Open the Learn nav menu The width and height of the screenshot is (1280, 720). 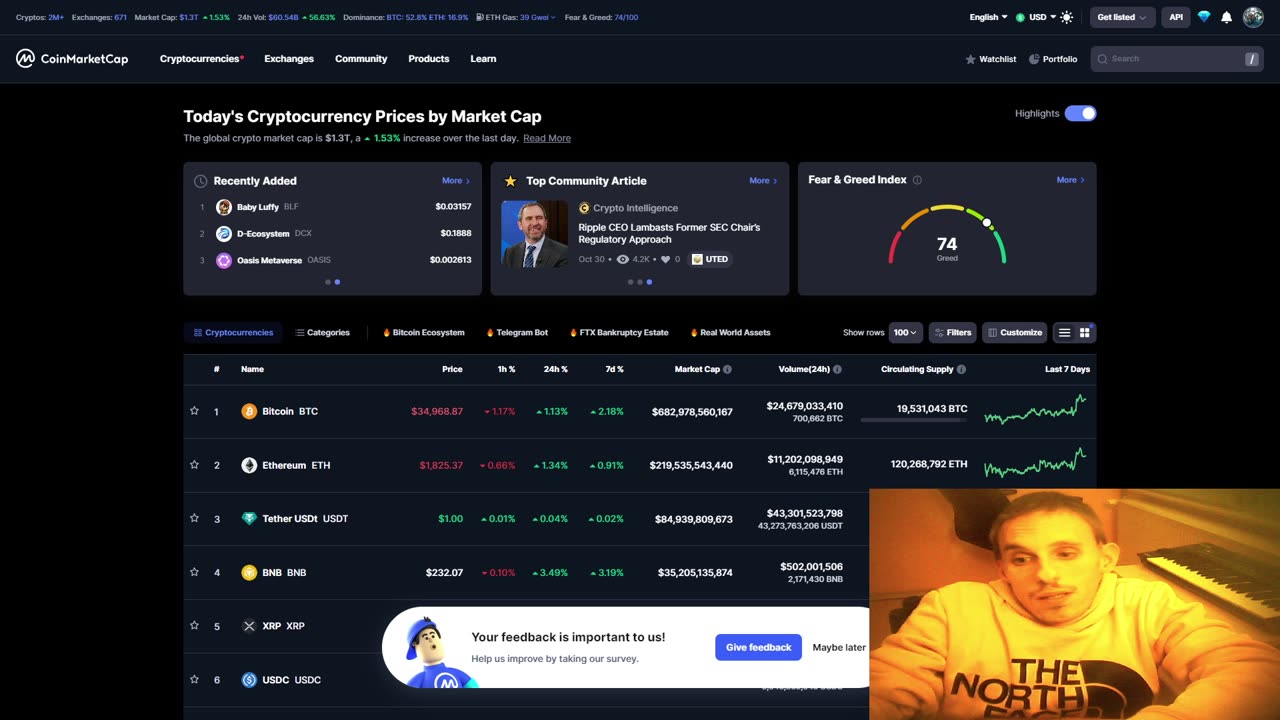[x=483, y=59]
